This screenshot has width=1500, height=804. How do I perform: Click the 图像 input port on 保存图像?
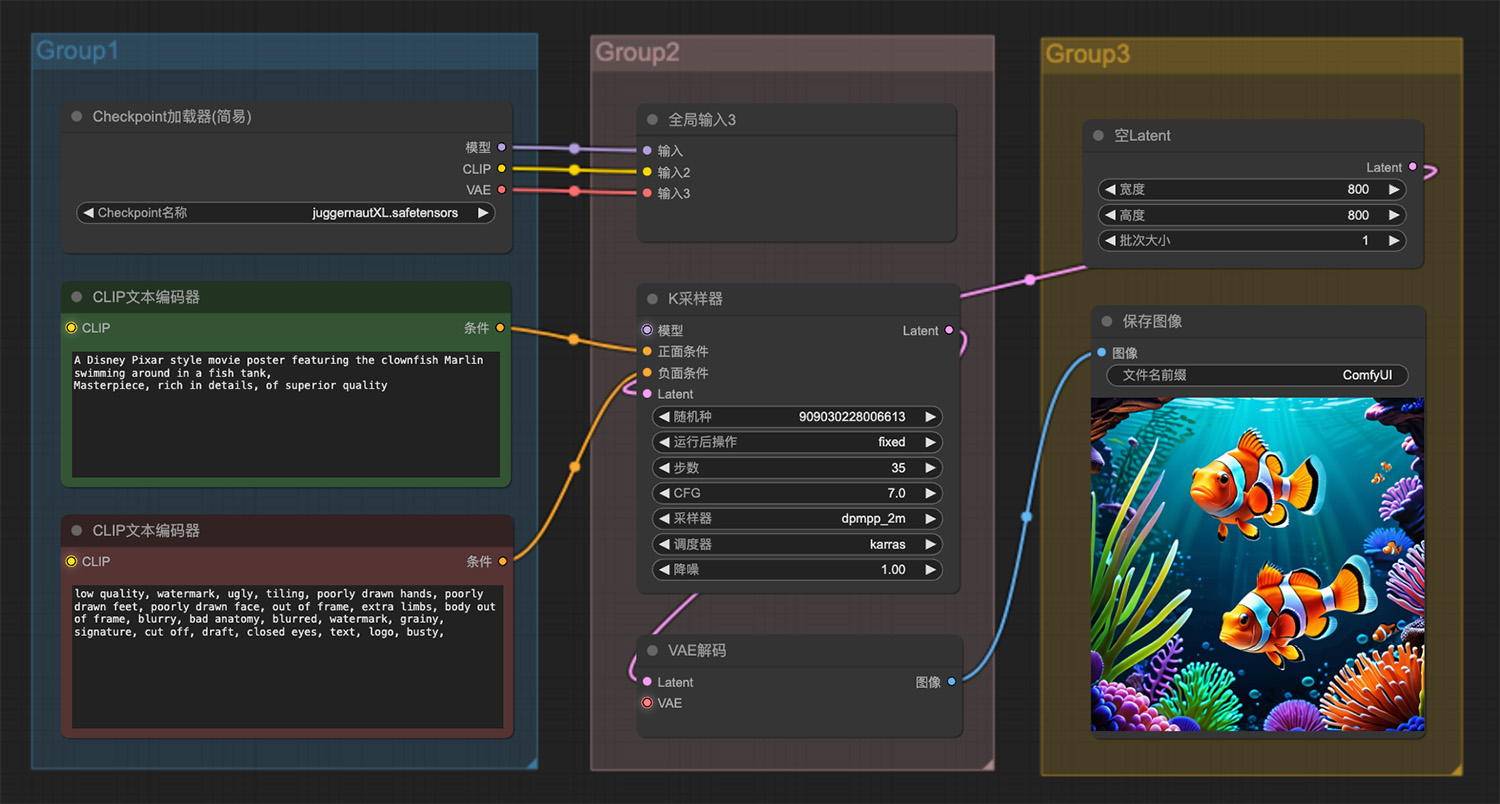click(x=1101, y=353)
